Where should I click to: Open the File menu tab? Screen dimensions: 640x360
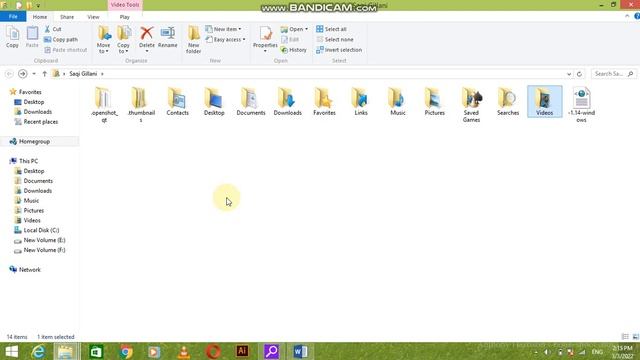pos(13,17)
